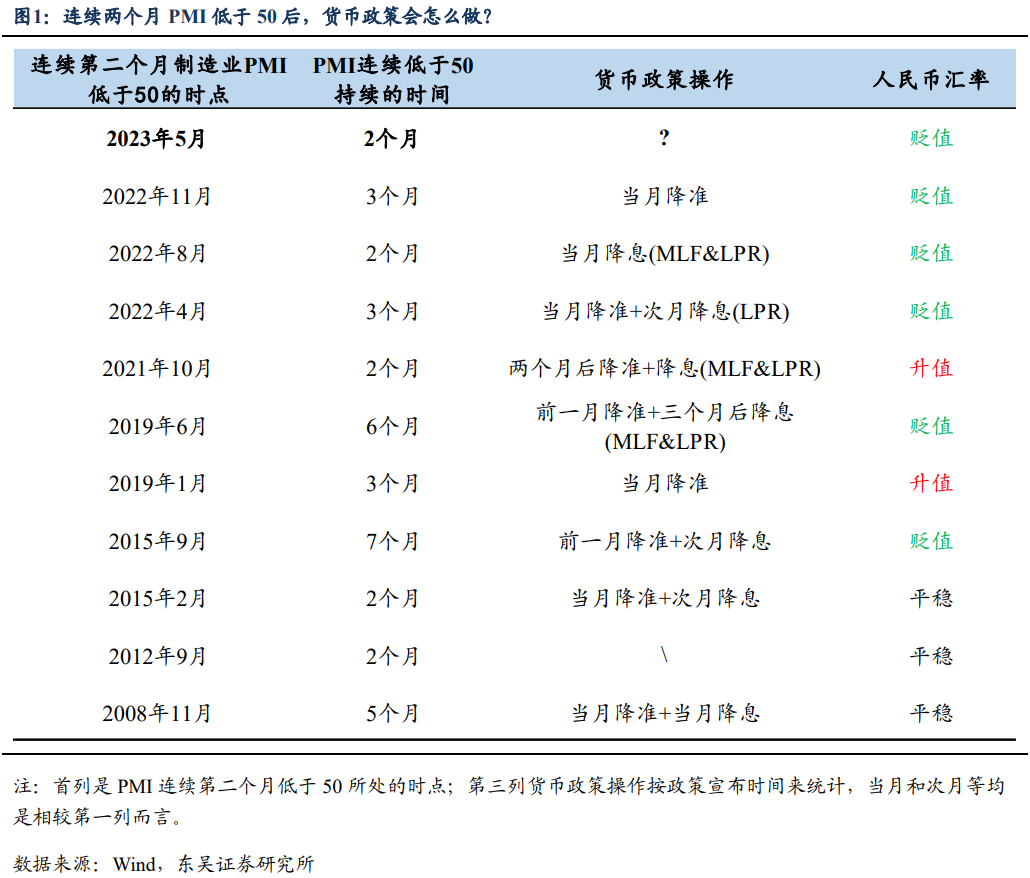Select the '2022年11月' date cell
The width and height of the screenshot is (1030, 878).
click(157, 197)
